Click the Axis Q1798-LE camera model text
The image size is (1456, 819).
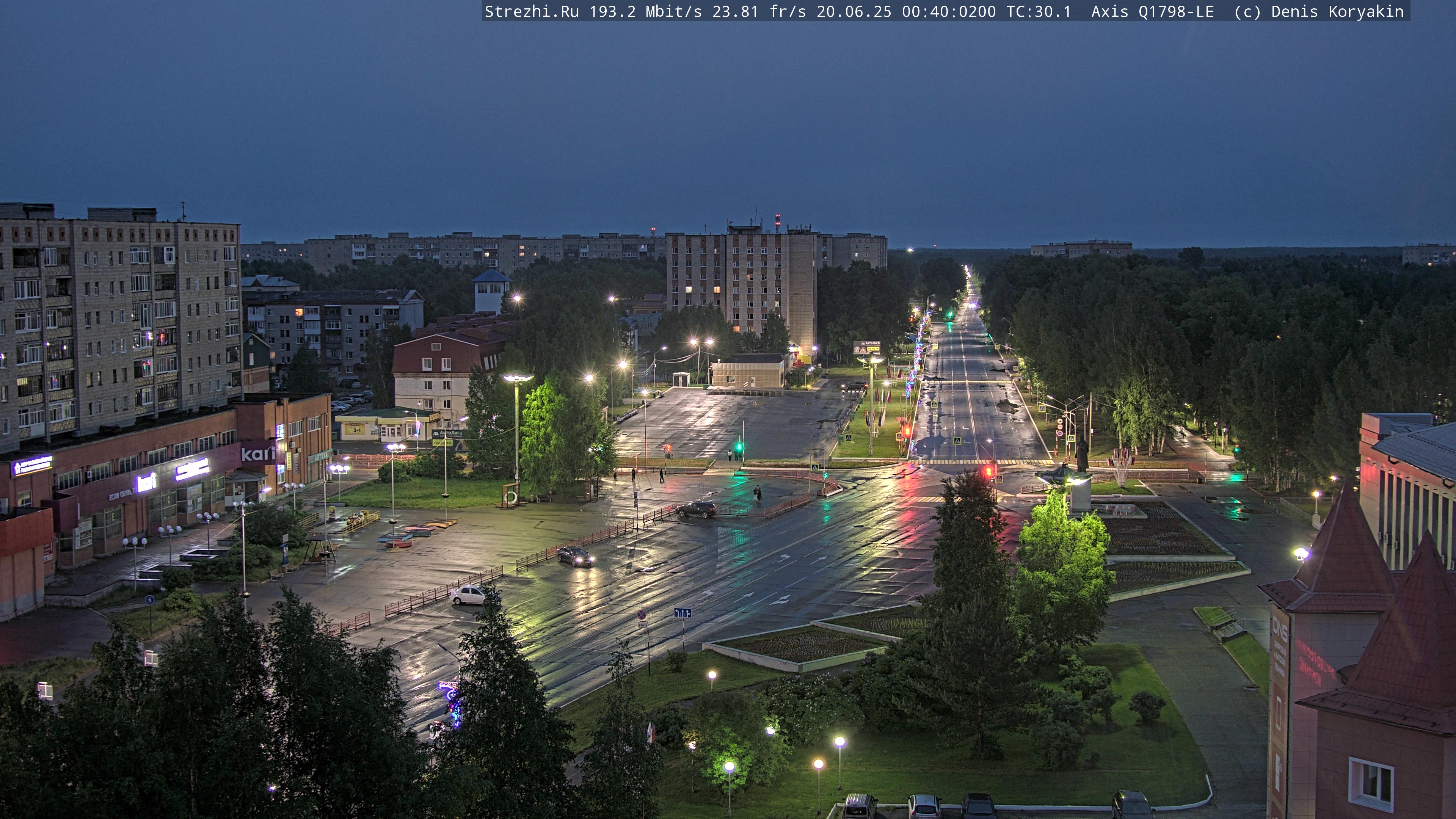pyautogui.click(x=1153, y=11)
